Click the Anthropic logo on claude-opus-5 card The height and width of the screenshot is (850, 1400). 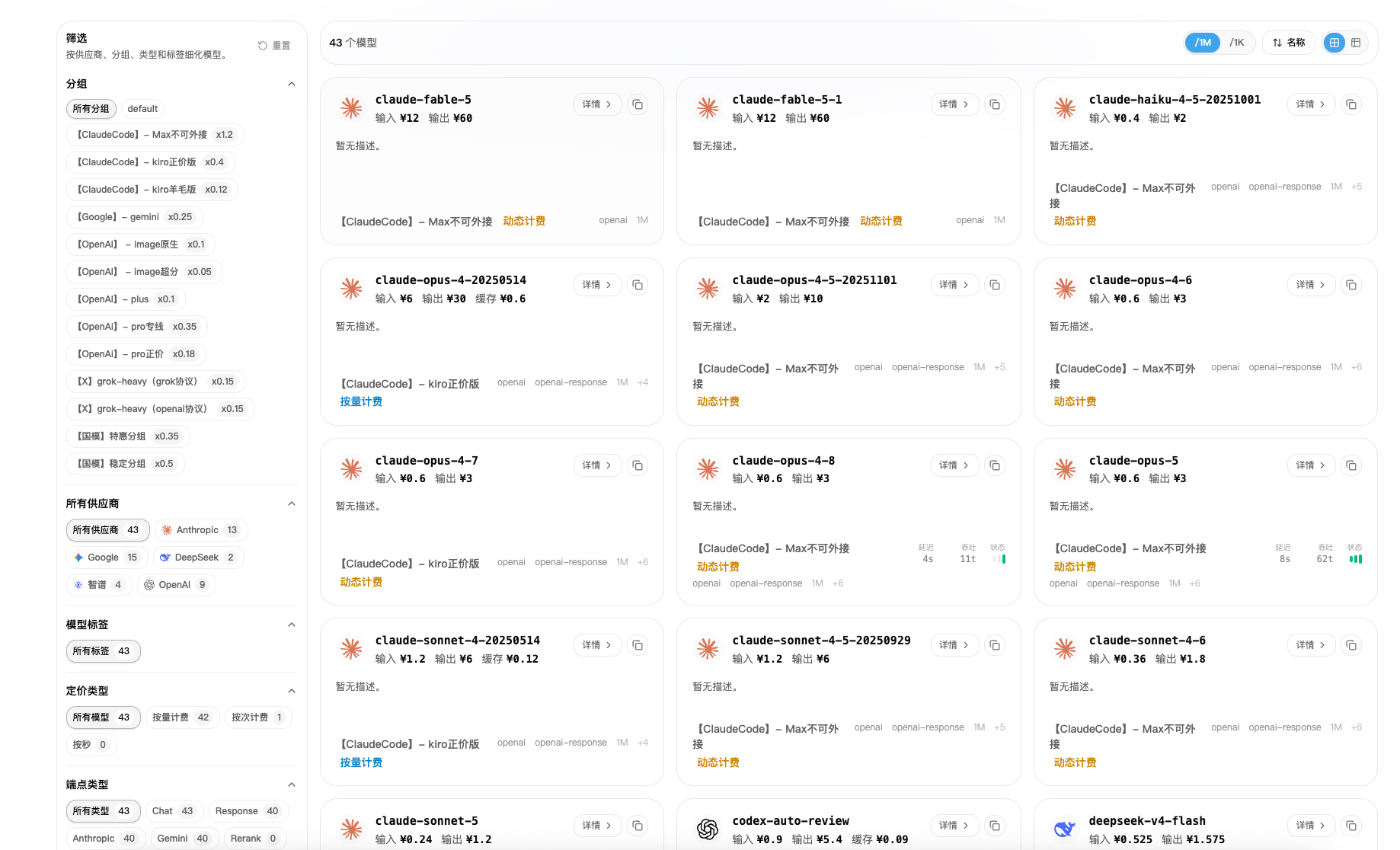pos(1064,469)
